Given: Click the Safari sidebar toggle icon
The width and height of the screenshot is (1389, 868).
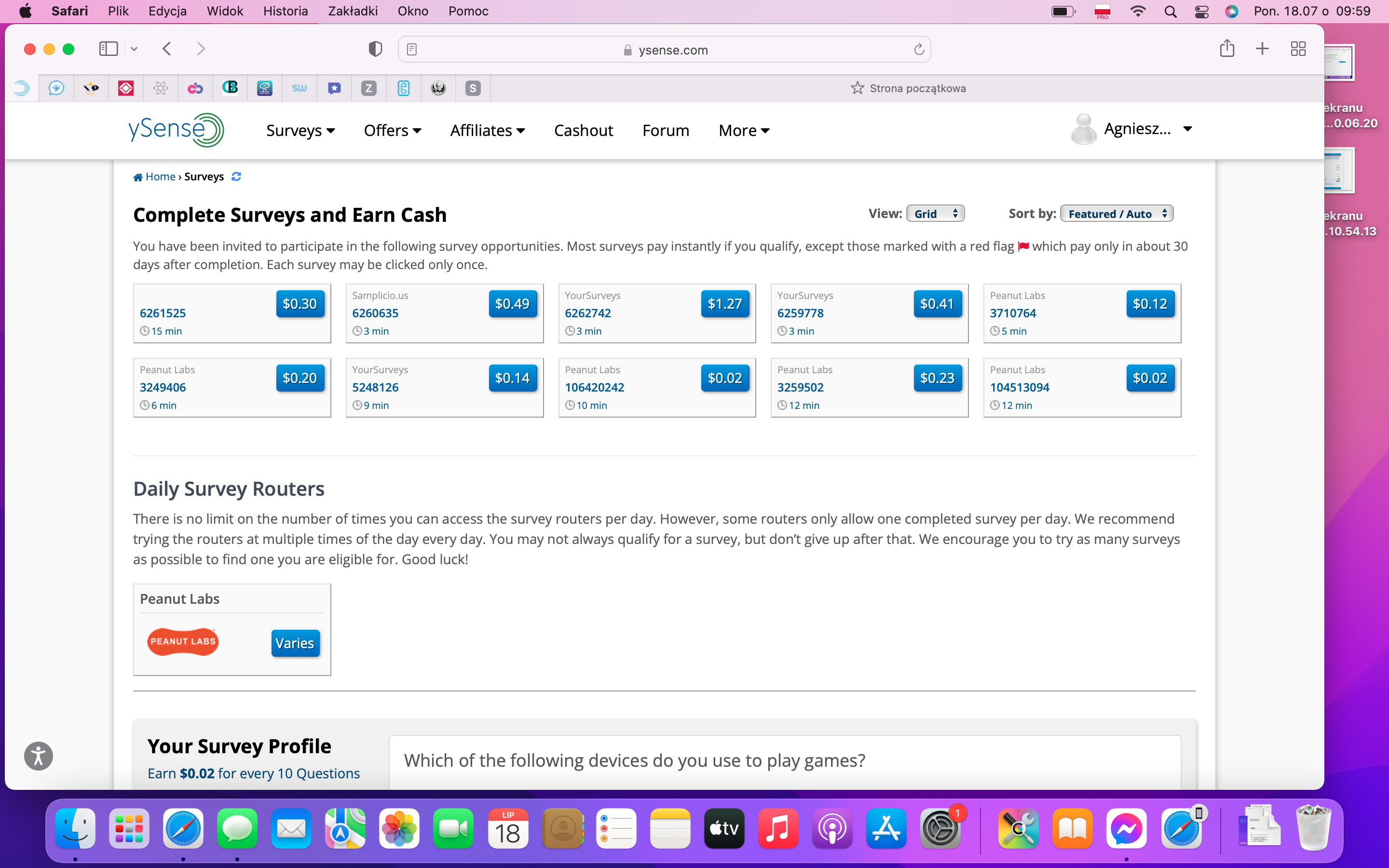Looking at the screenshot, I should pyautogui.click(x=109, y=49).
